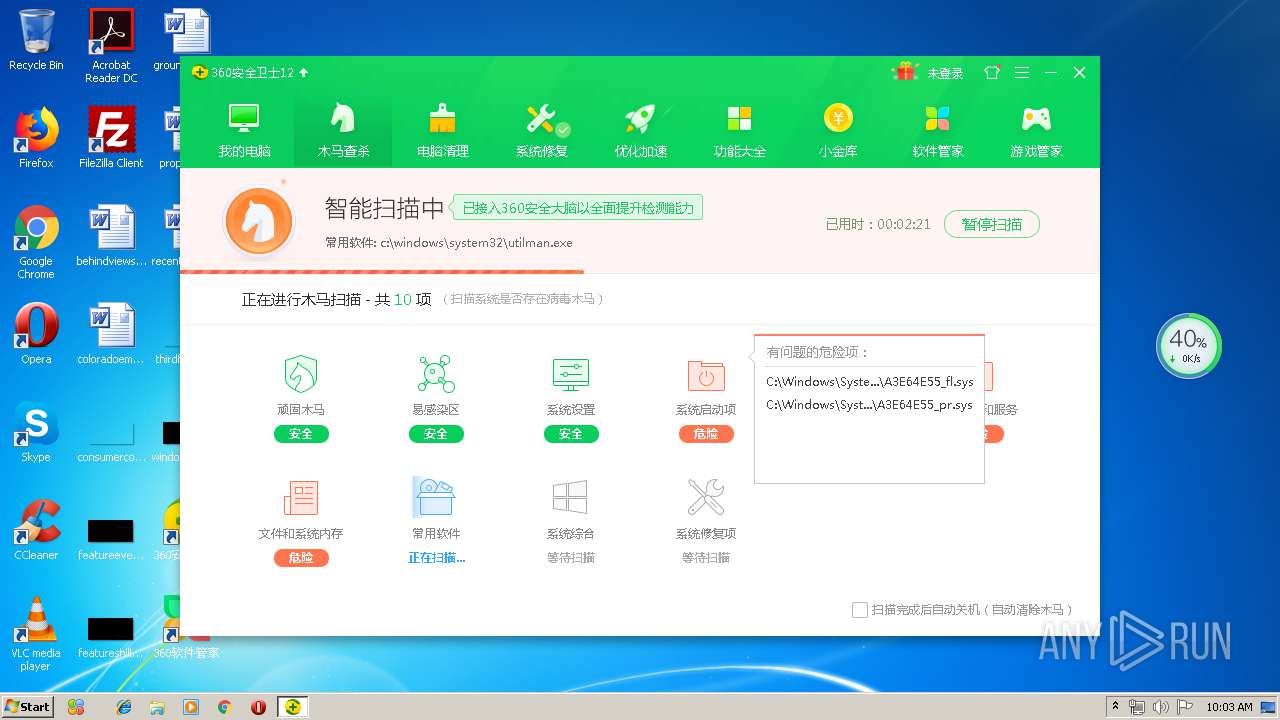
Task: Open the skin (shirt) icon in title bar
Action: pyautogui.click(x=992, y=73)
